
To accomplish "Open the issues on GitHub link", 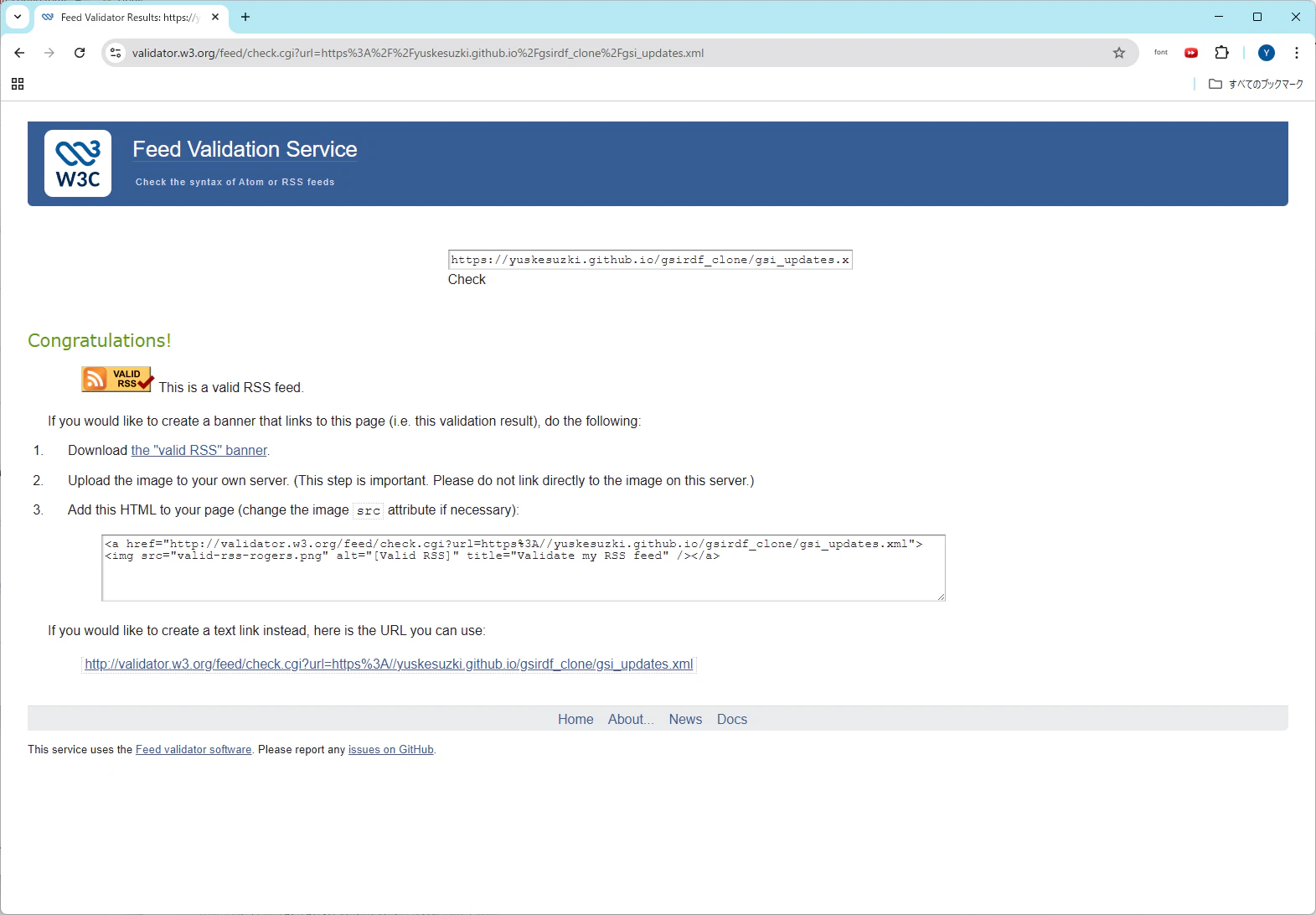I will 391,750.
